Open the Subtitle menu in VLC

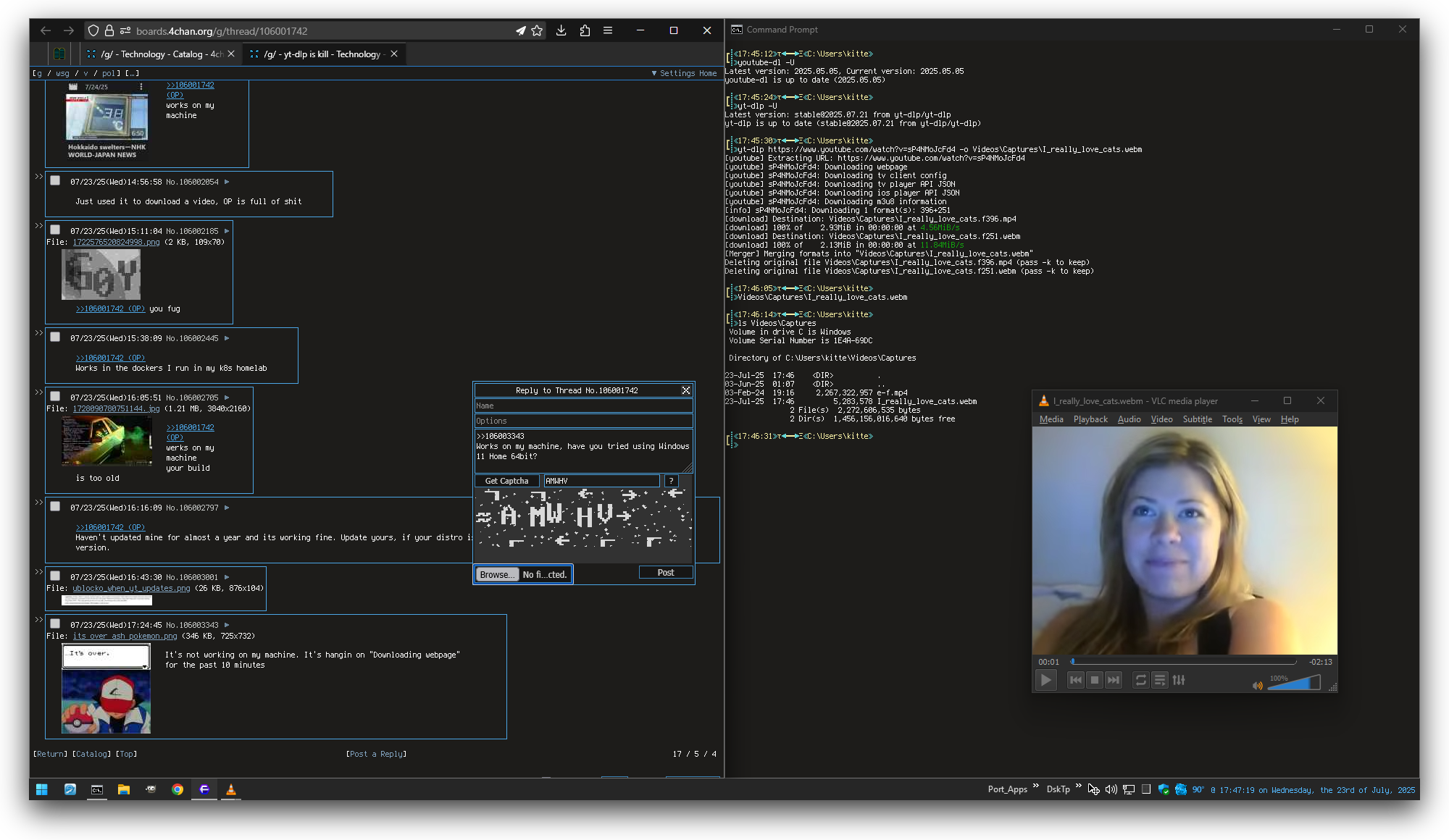pos(1197,419)
